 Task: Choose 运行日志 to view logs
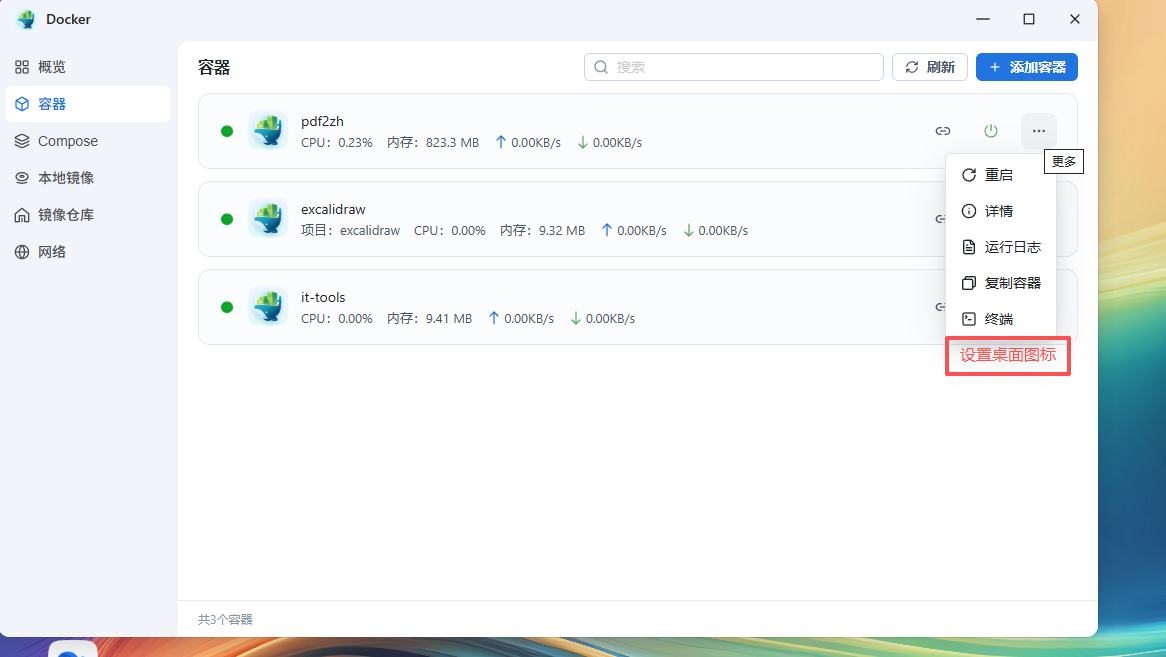(x=1003, y=246)
